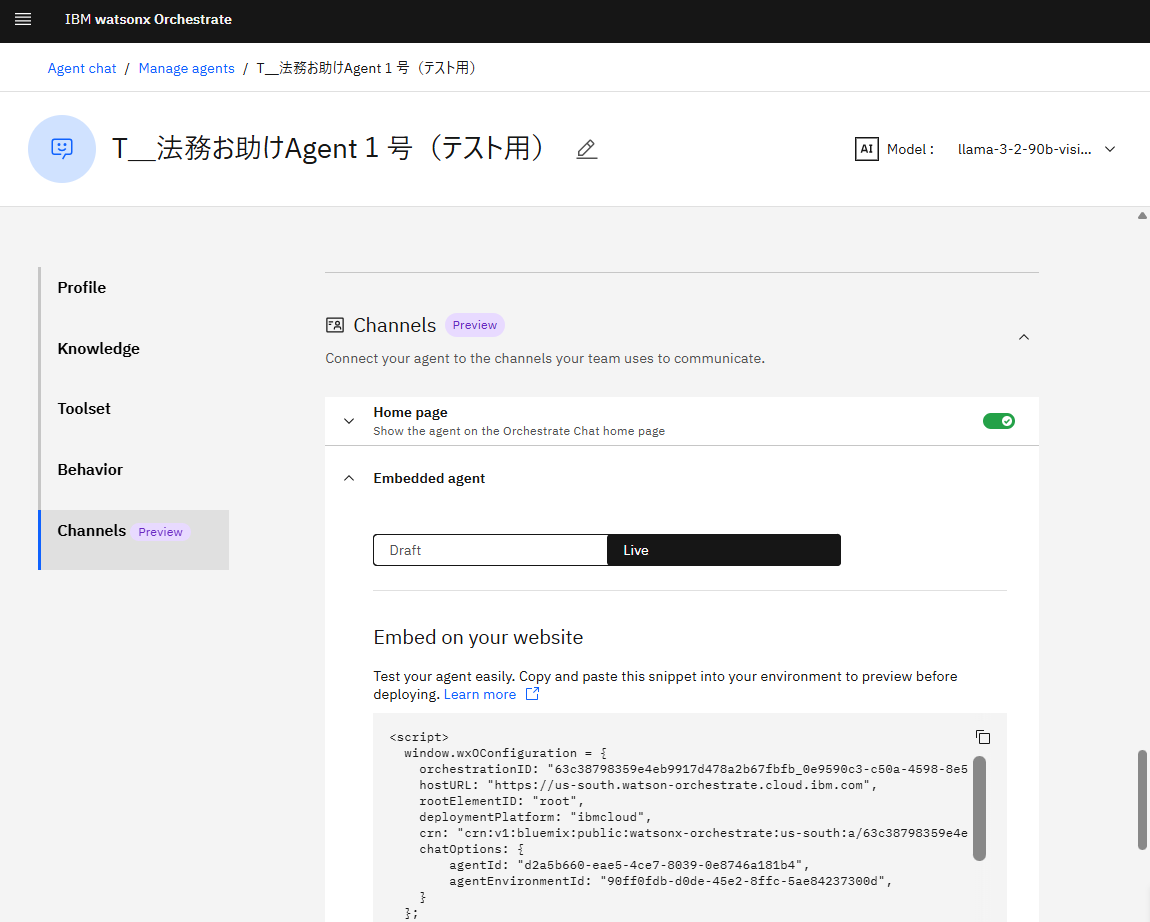Click the AI model badge icon
Screen dimensions: 1150x922
866,149
